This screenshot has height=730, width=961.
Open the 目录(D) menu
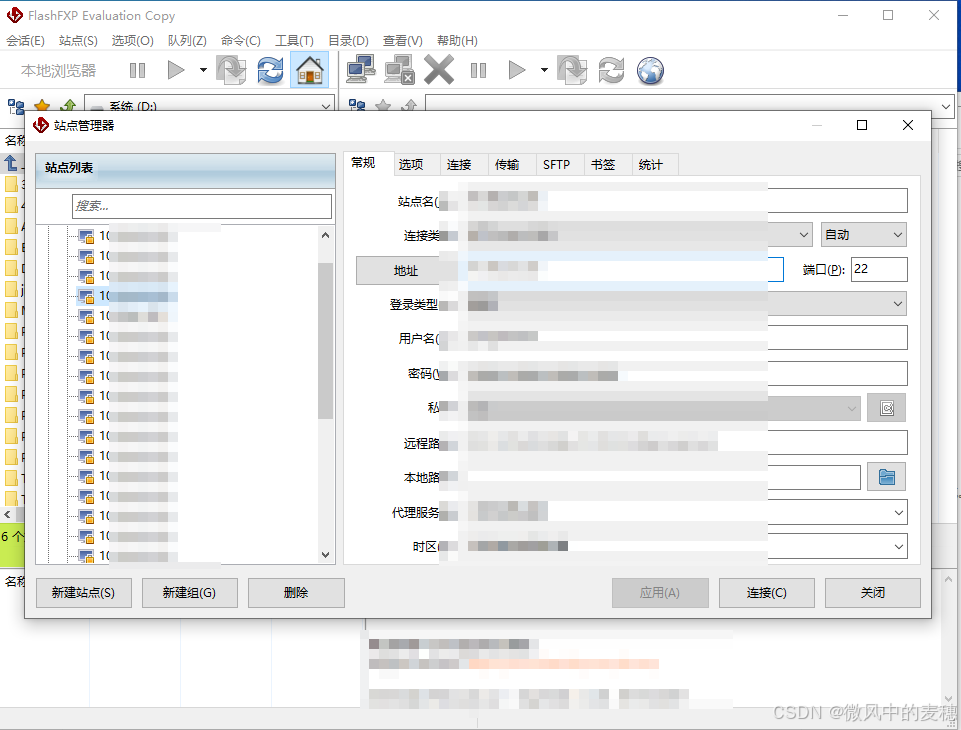point(348,40)
